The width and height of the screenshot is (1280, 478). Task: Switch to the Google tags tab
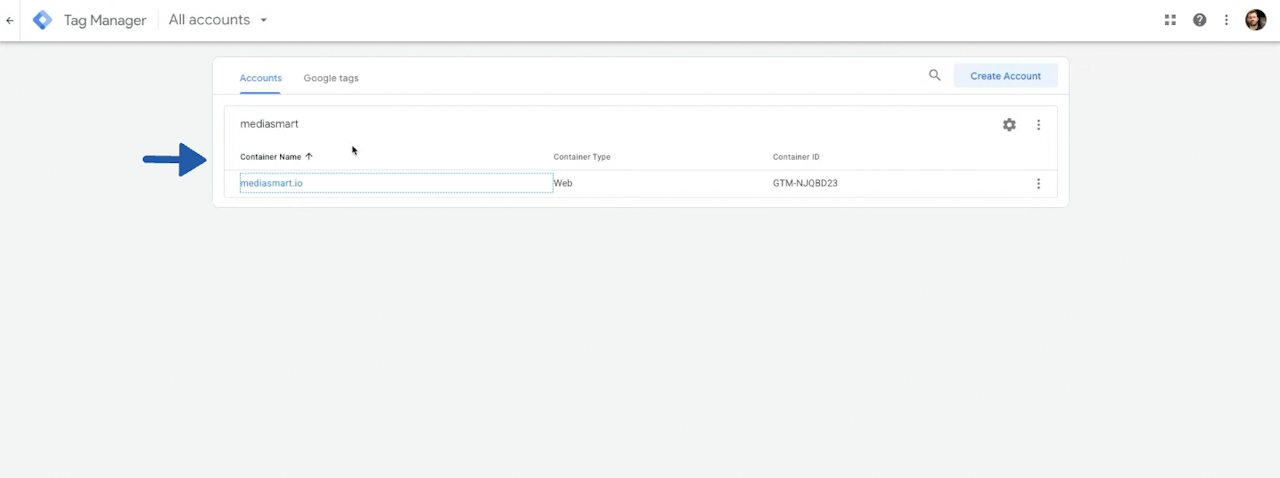pos(331,78)
